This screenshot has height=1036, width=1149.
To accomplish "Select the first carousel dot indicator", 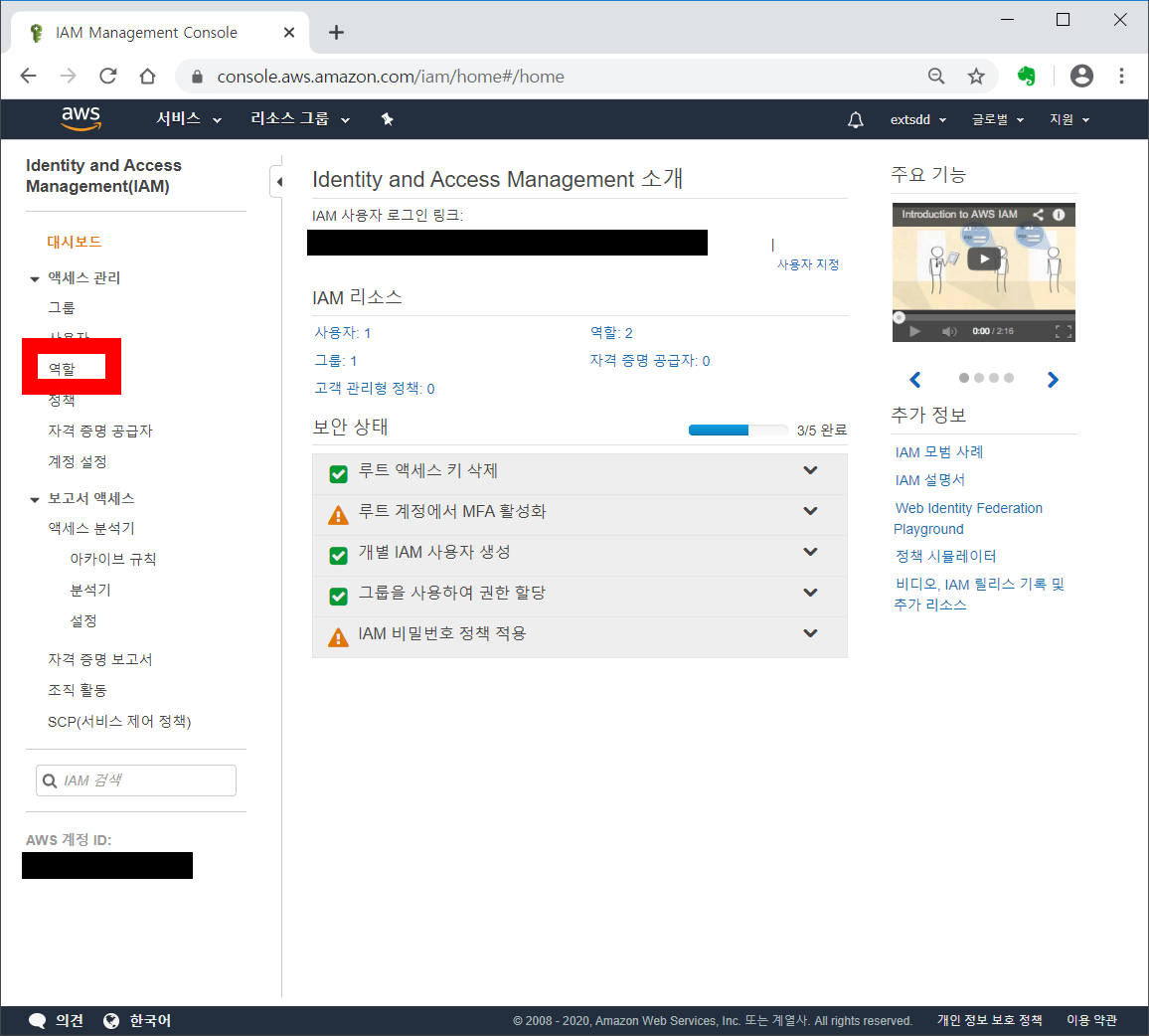I will click(963, 379).
